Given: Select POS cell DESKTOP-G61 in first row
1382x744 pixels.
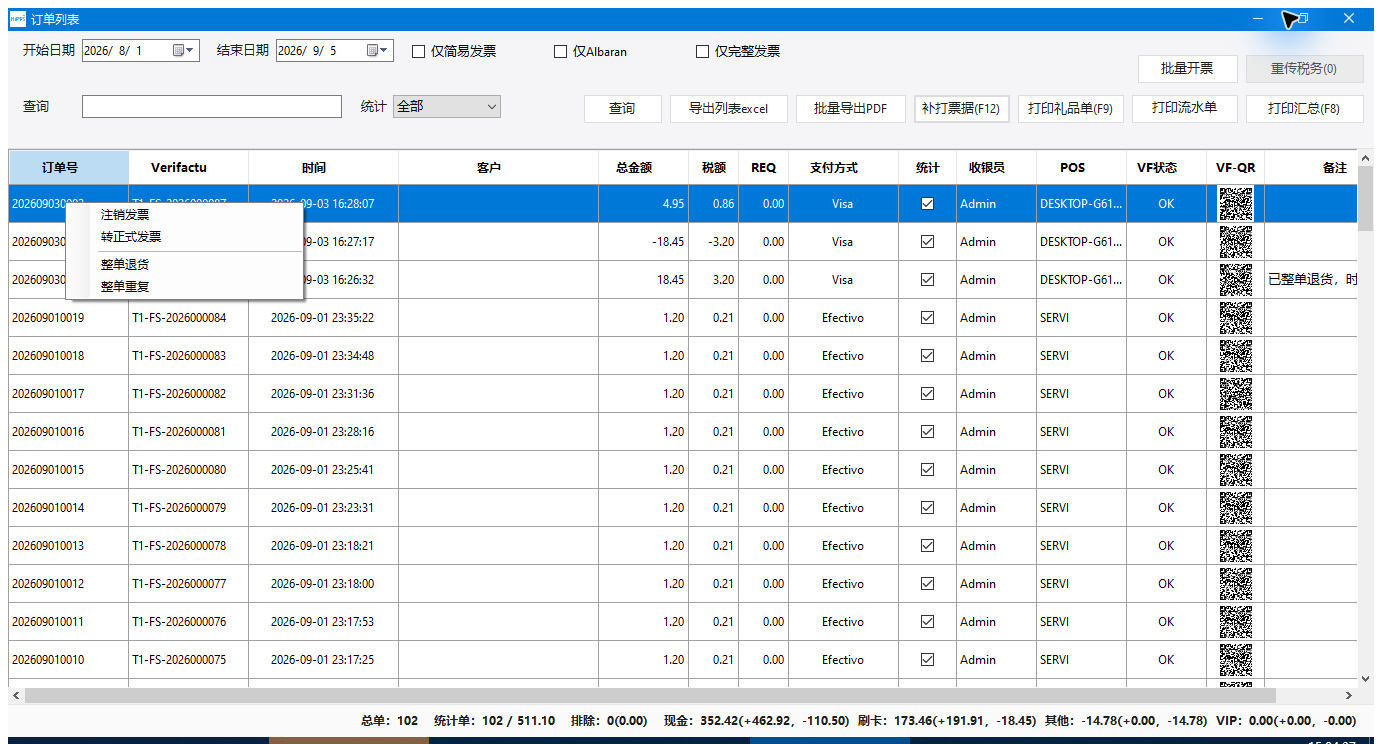Looking at the screenshot, I should coord(1081,204).
